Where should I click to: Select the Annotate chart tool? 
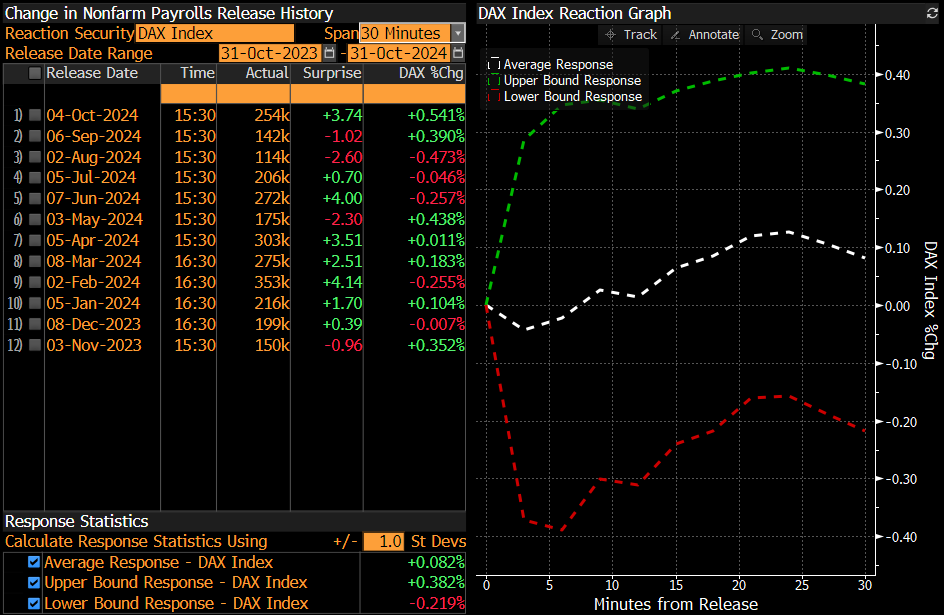pos(704,35)
